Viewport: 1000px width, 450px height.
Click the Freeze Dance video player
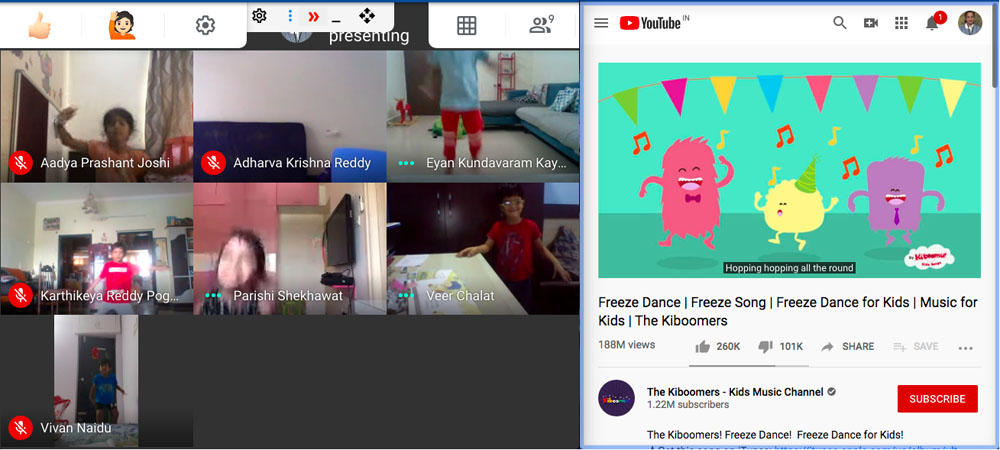[789, 170]
